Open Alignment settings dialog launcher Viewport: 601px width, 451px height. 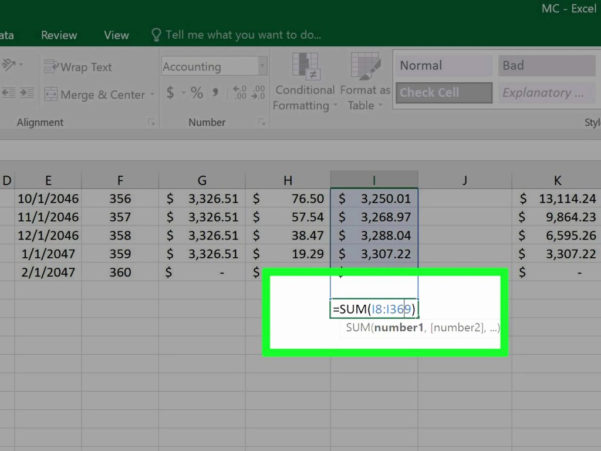click(152, 123)
